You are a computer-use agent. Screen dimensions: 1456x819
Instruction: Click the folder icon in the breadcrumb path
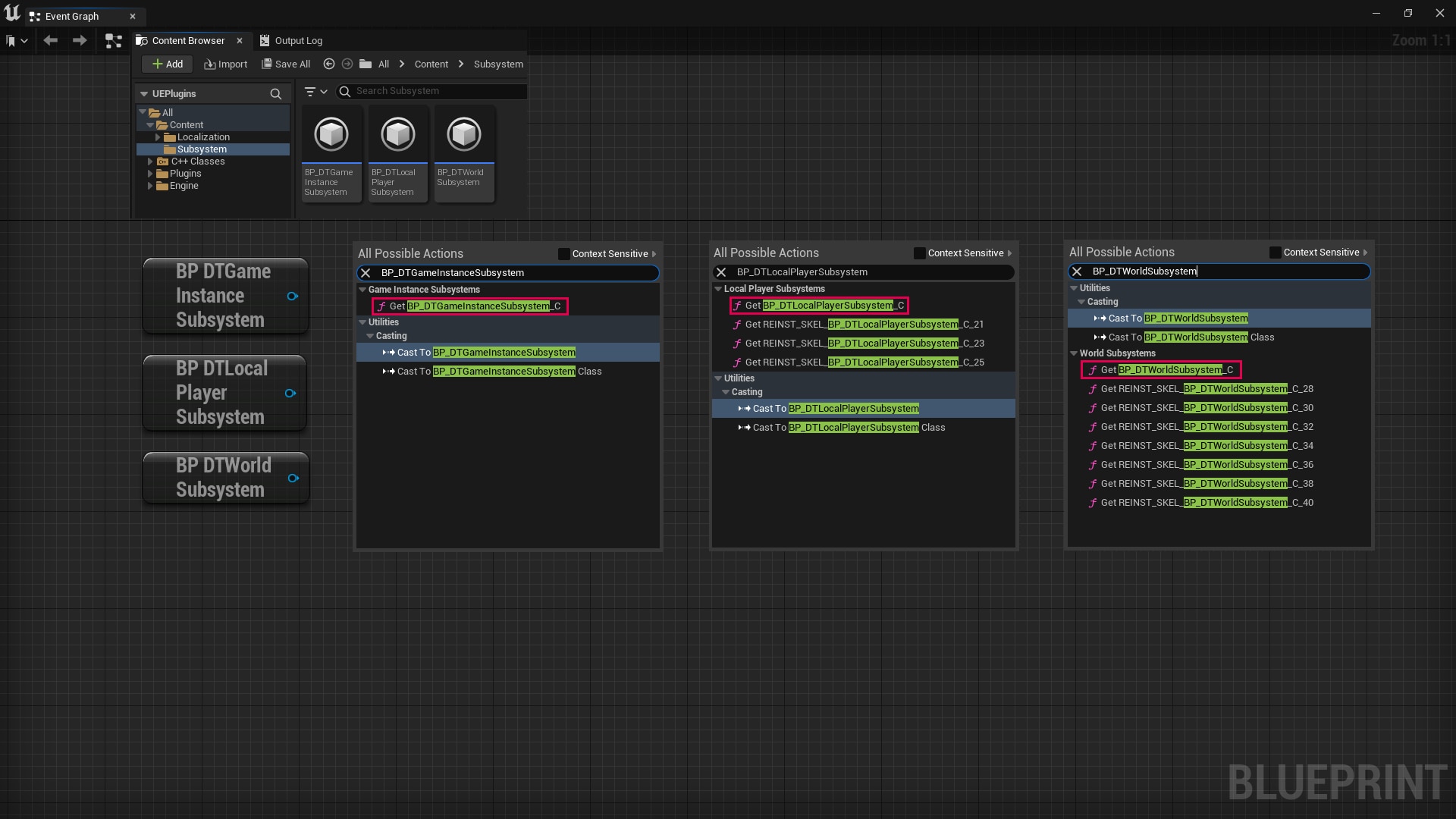pos(365,64)
